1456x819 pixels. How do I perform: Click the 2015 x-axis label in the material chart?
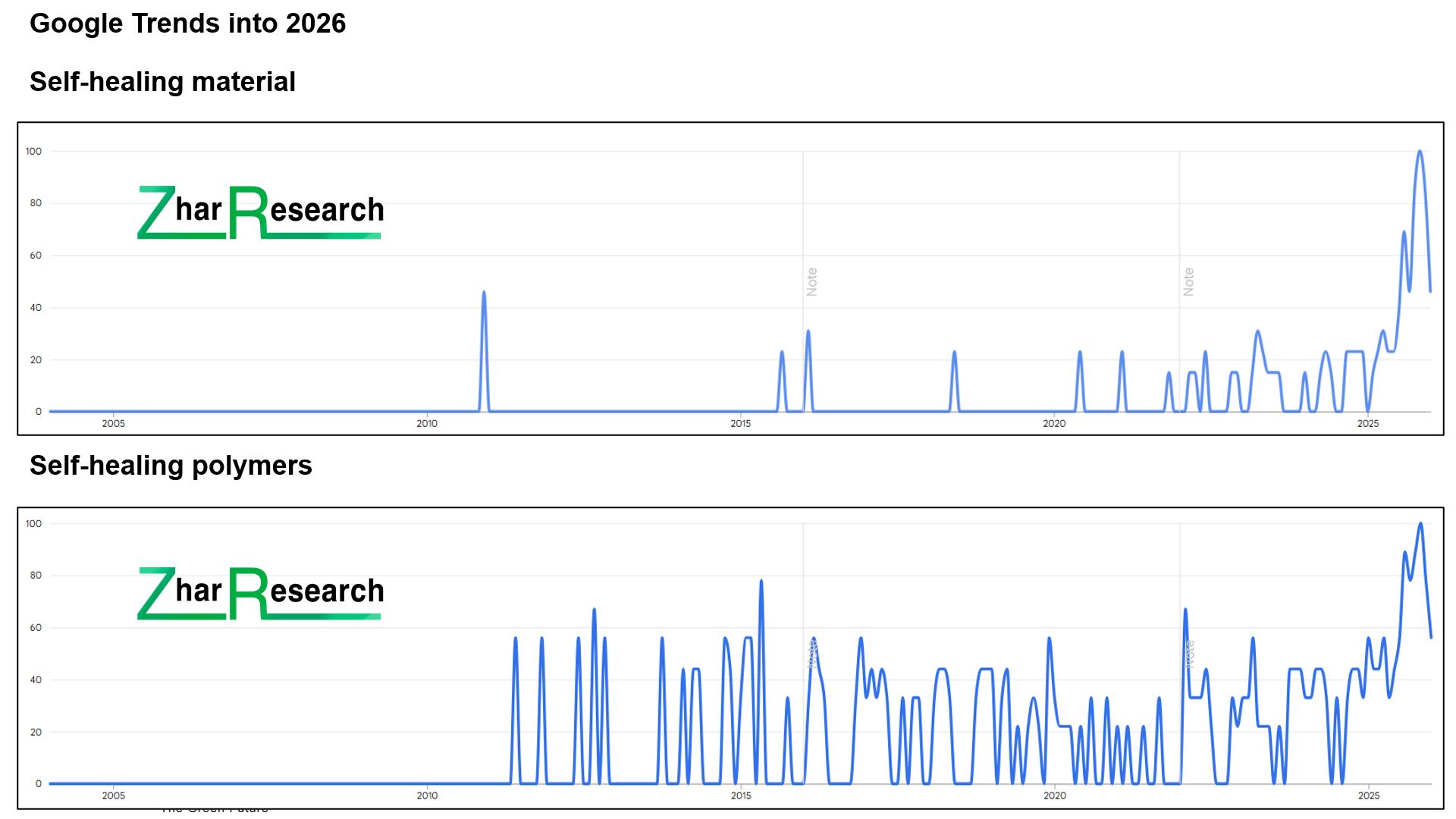click(740, 423)
